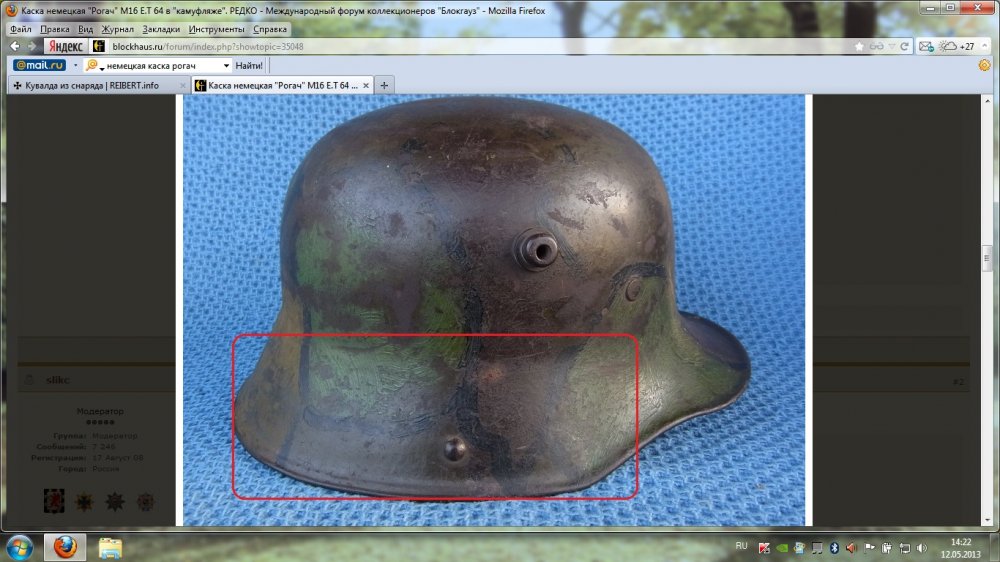Click the @mail.ru toolbar logo
1000x562 pixels.
38,65
